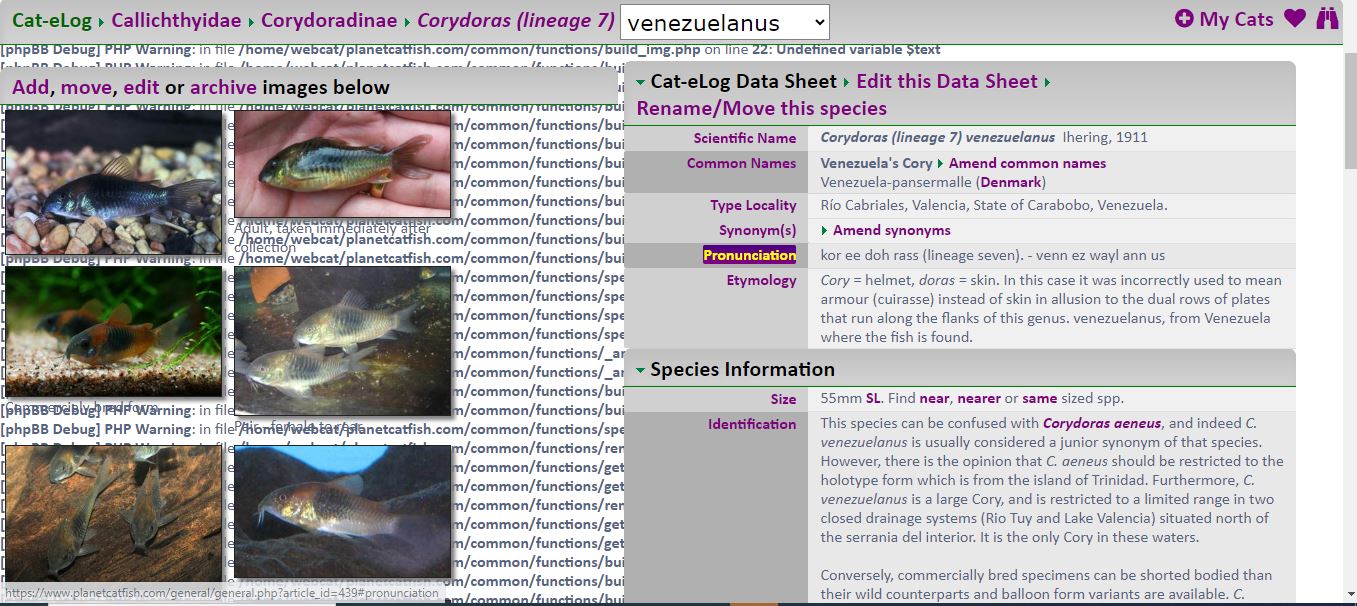Click the 'Venezuela-pansermalle' common name text
Screen dimensions: 1357x606
pyautogui.click(x=896, y=183)
